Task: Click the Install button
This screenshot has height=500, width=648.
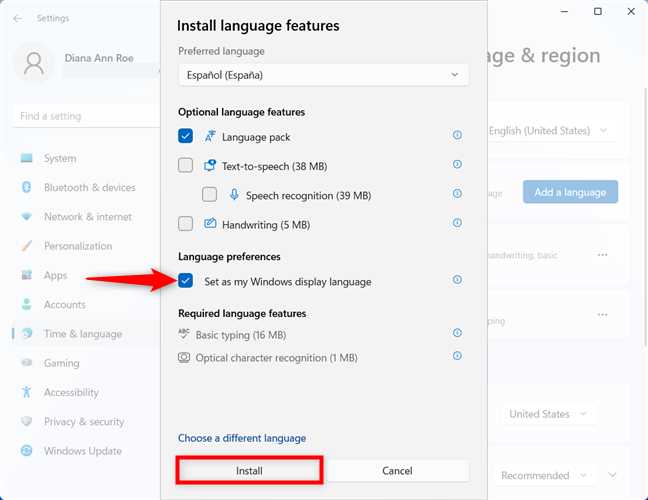Action: (249, 471)
